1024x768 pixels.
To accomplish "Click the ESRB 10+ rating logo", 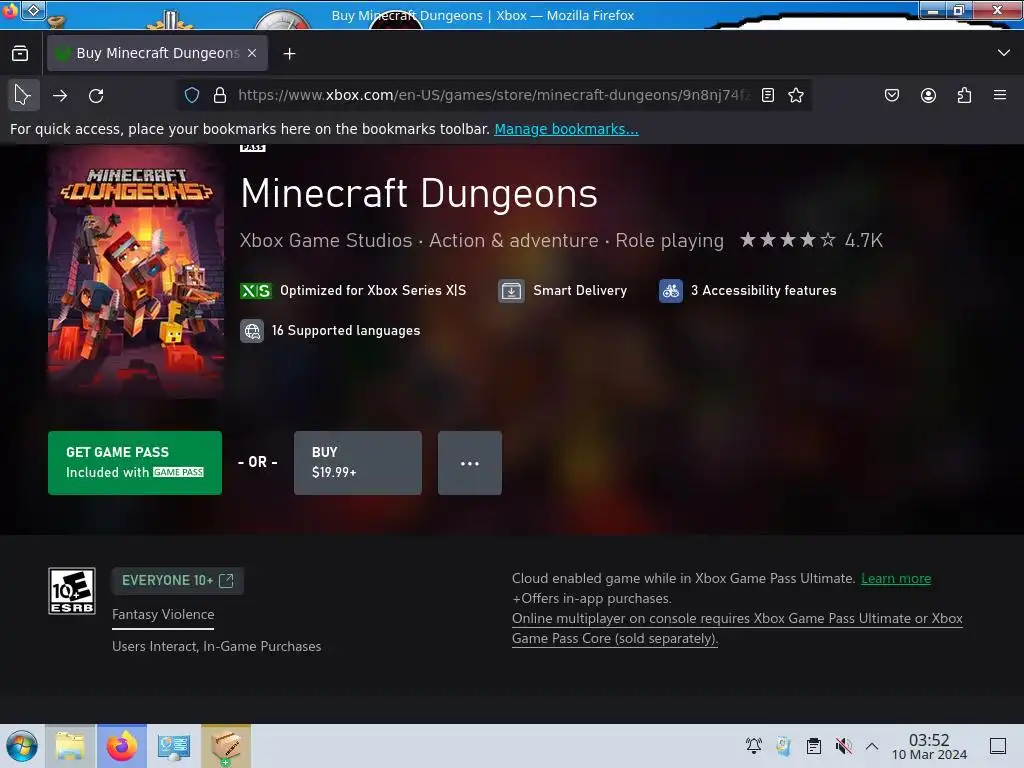I will 72,591.
